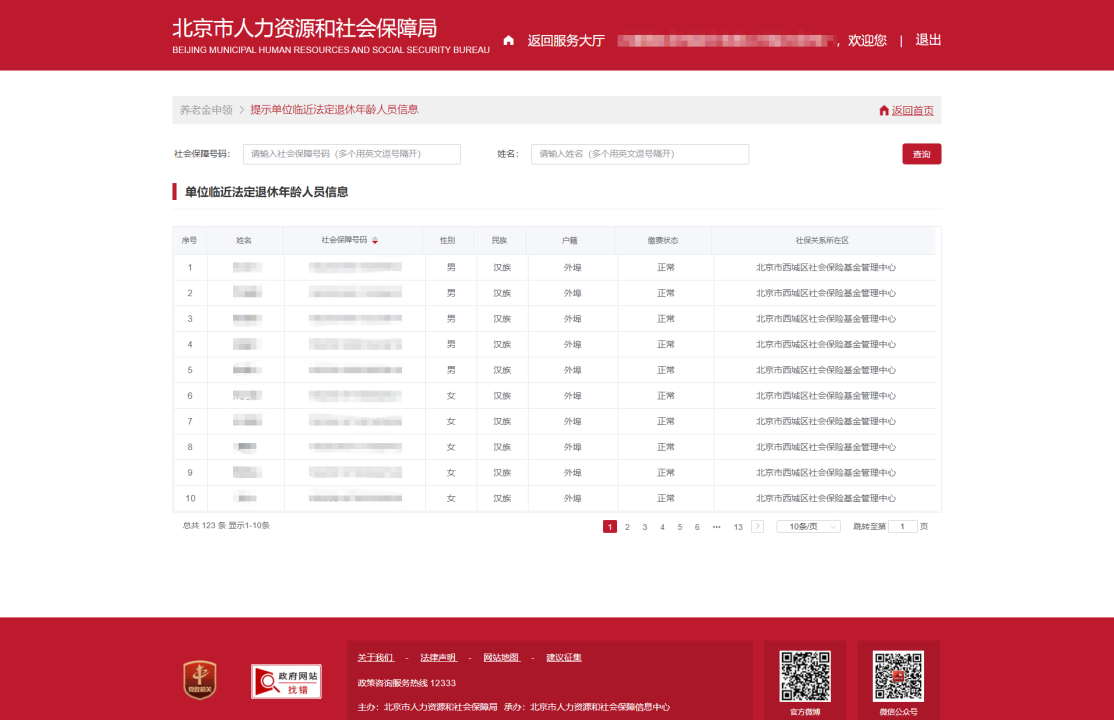Jump to last page 13
This screenshot has height=720, width=1114.
tap(738, 526)
